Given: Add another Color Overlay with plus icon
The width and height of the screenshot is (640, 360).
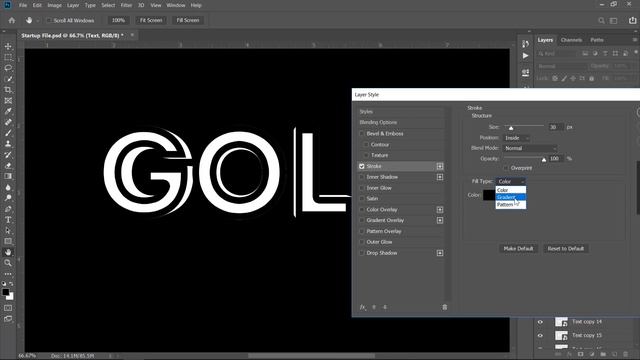Looking at the screenshot, I should click(440, 209).
